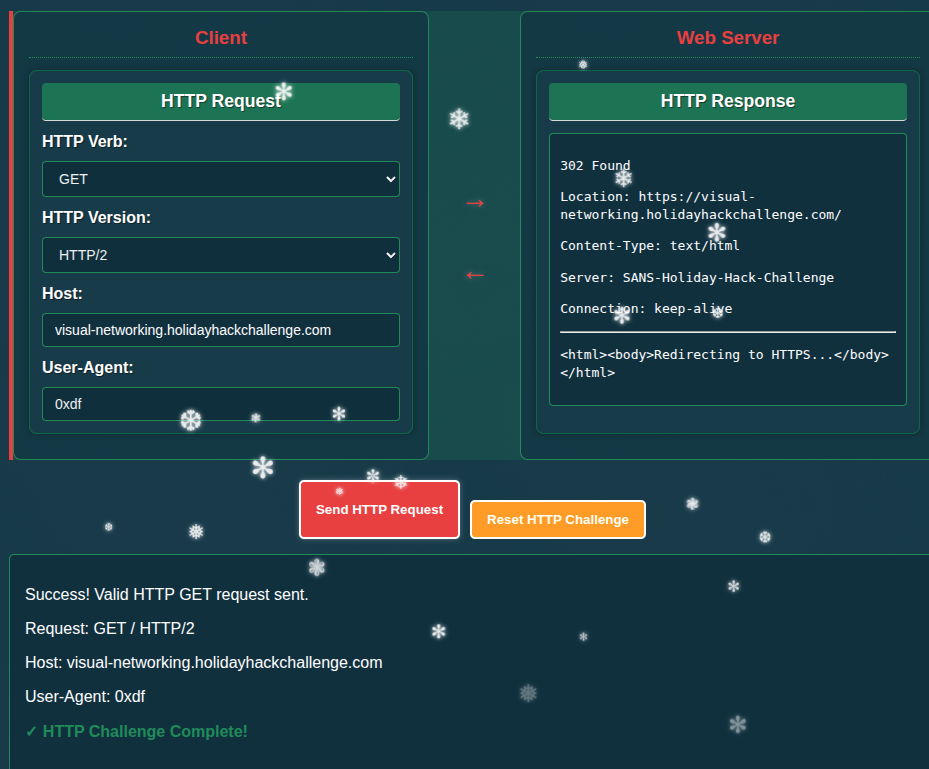Focus the User-Agent field containing 0xdf
Image resolution: width=929 pixels, height=769 pixels.
point(220,404)
